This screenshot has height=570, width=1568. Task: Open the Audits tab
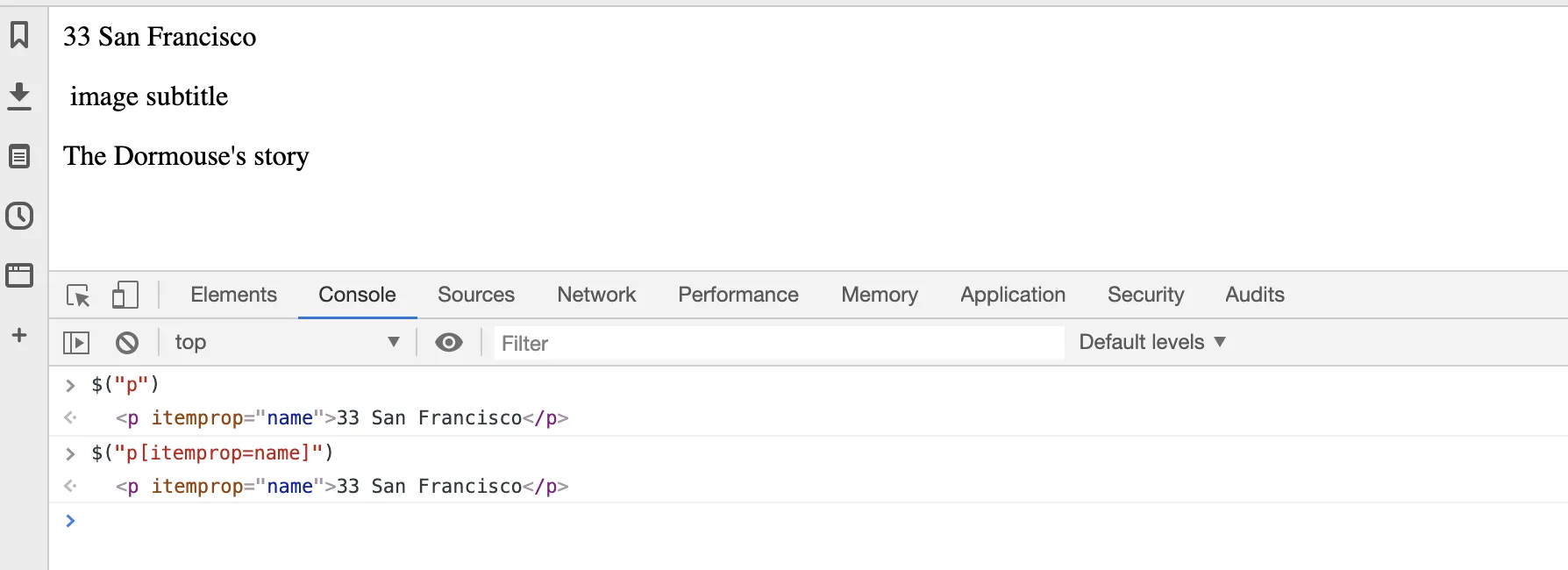1254,295
